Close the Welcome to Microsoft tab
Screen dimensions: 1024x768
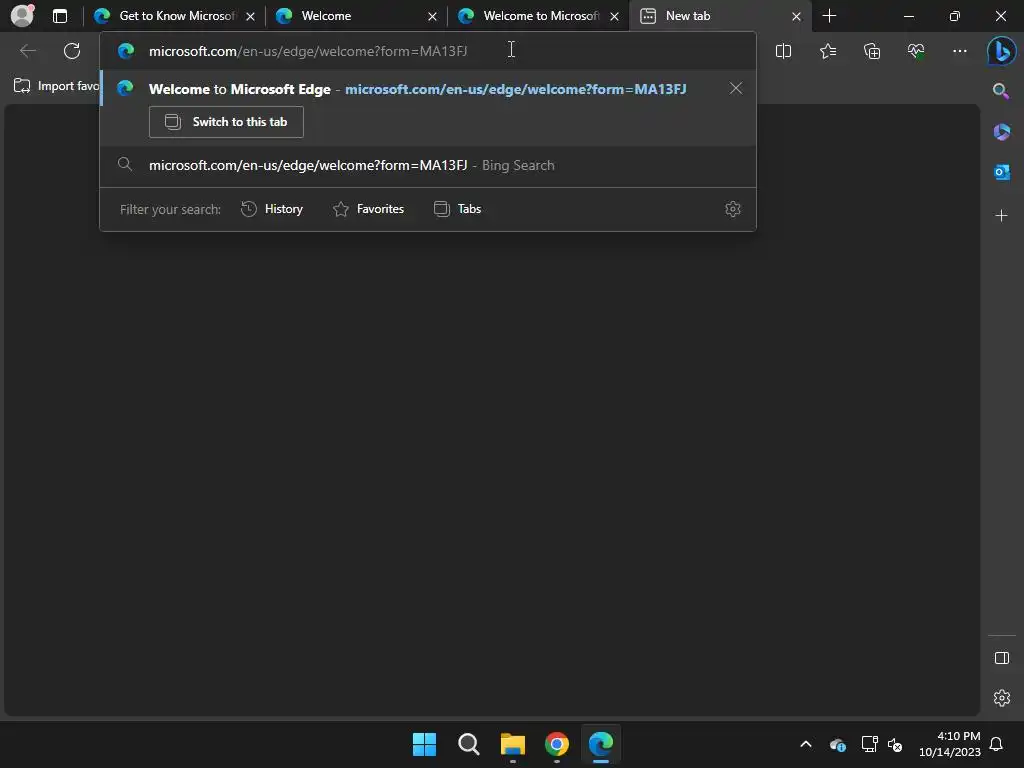pos(615,16)
